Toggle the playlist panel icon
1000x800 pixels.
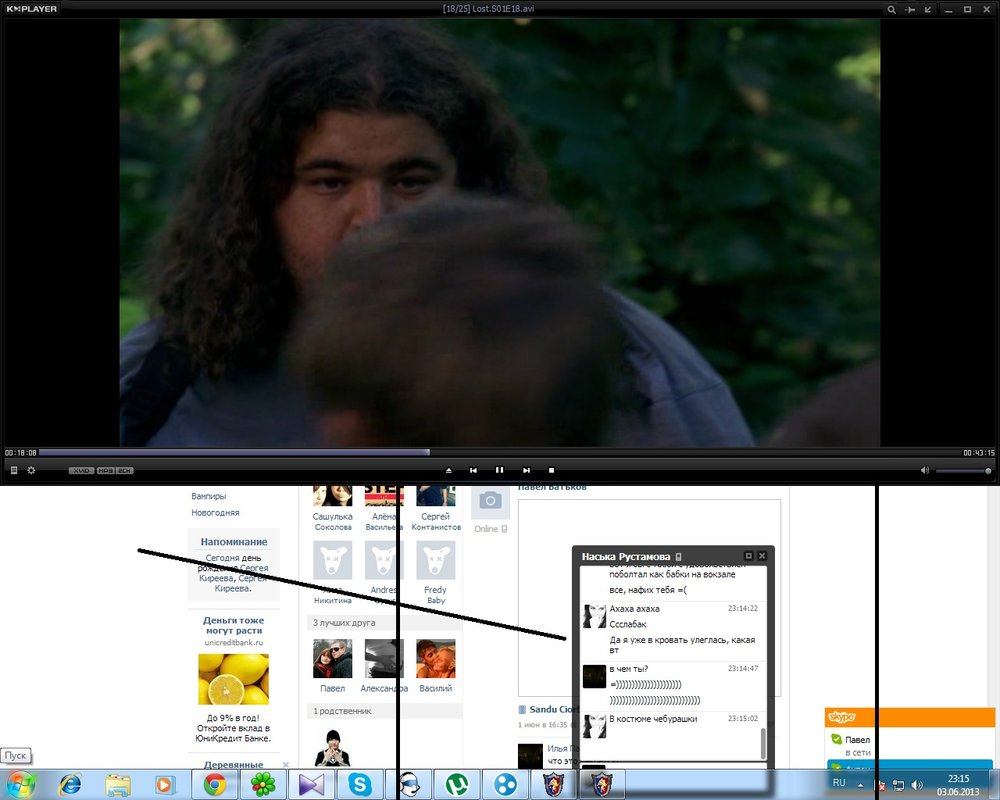click(14, 470)
